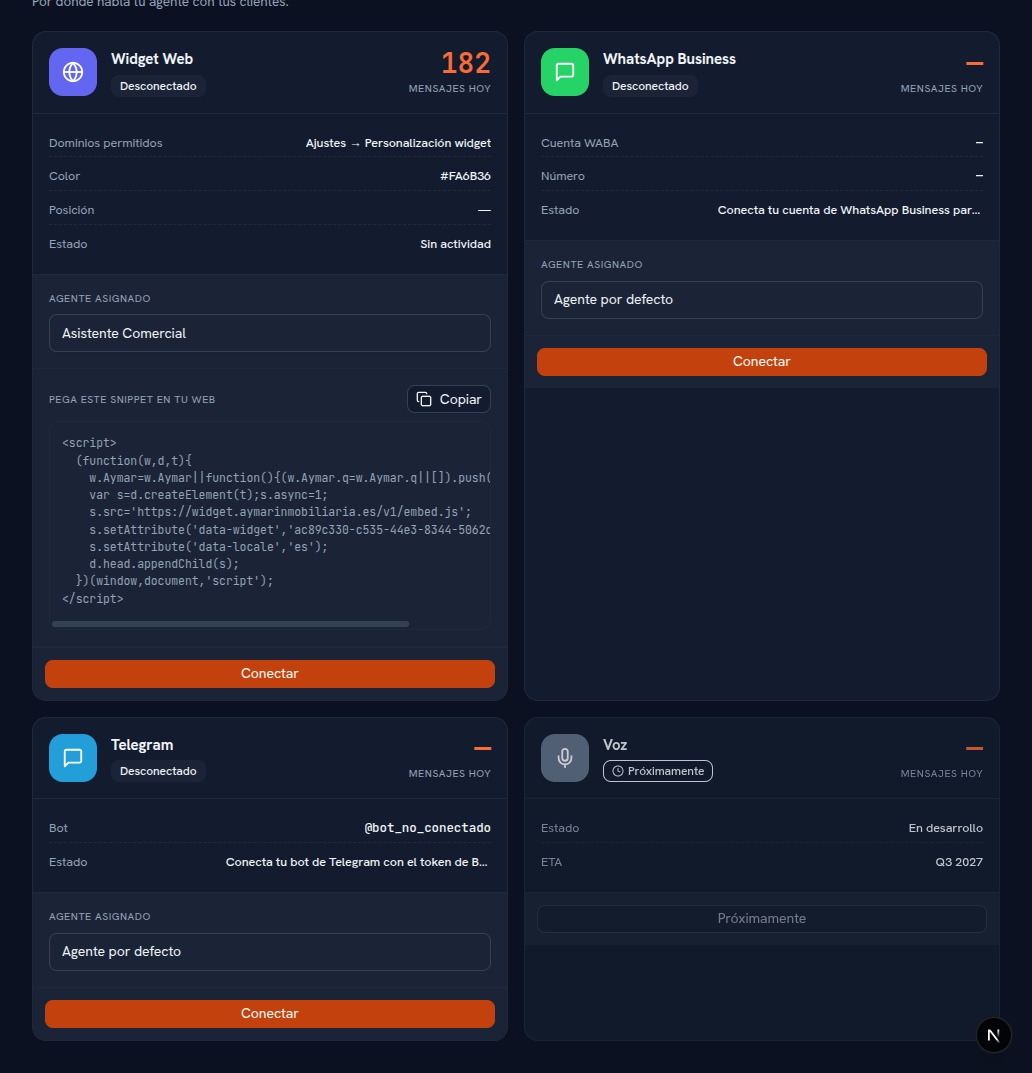Click the Dominios permitidos label
1032x1073 pixels.
pyautogui.click(x=105, y=143)
